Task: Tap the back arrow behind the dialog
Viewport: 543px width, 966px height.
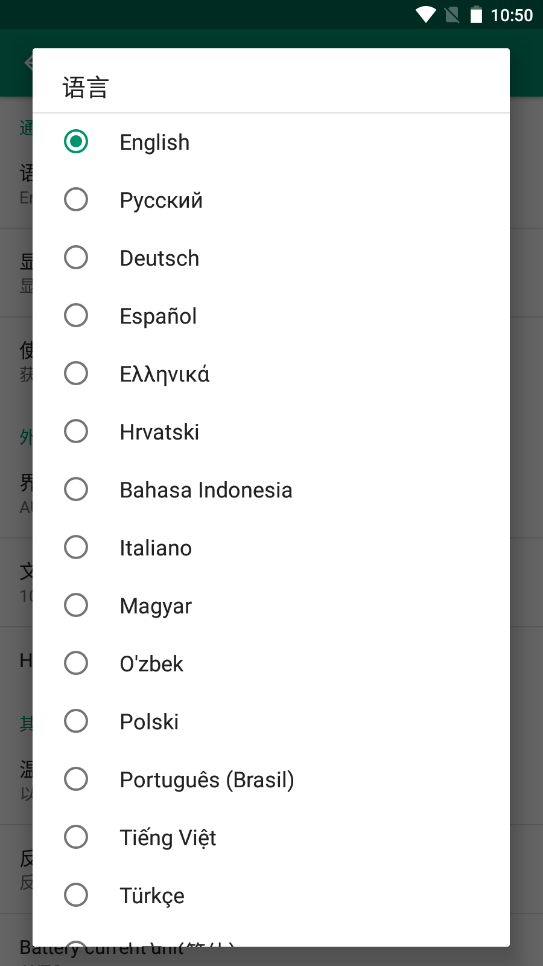Action: [28, 62]
